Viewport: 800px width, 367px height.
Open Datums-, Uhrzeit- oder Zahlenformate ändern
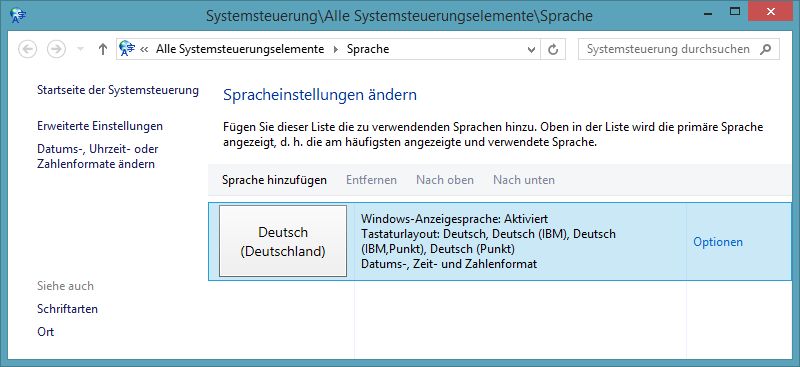(x=98, y=156)
